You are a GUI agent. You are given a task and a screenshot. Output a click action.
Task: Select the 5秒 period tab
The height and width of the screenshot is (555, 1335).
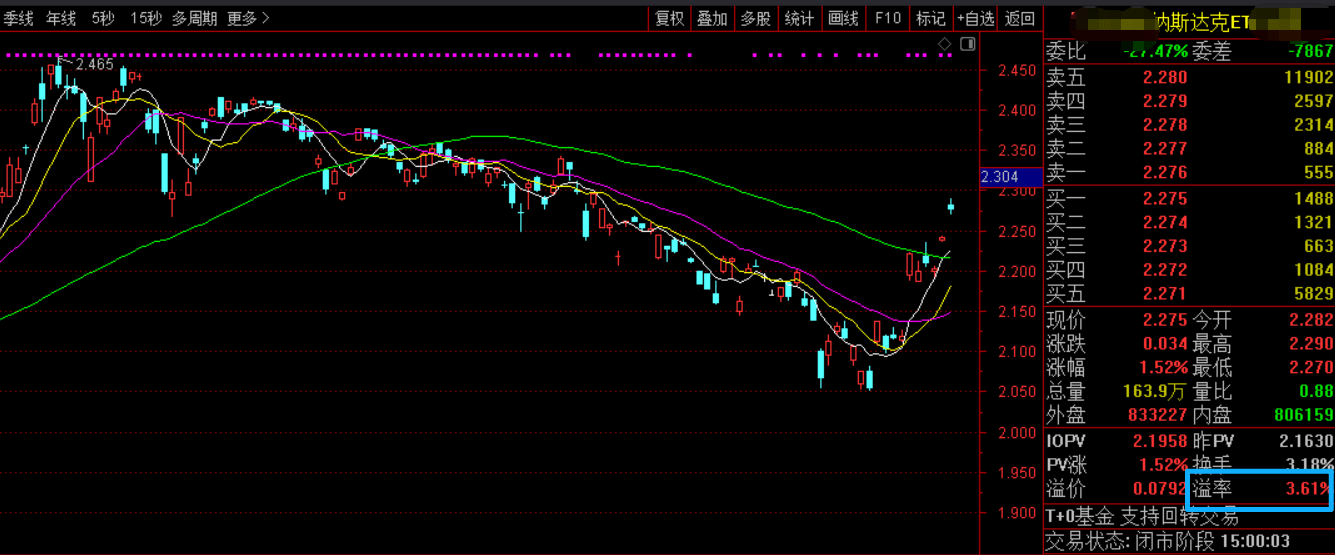[x=103, y=18]
